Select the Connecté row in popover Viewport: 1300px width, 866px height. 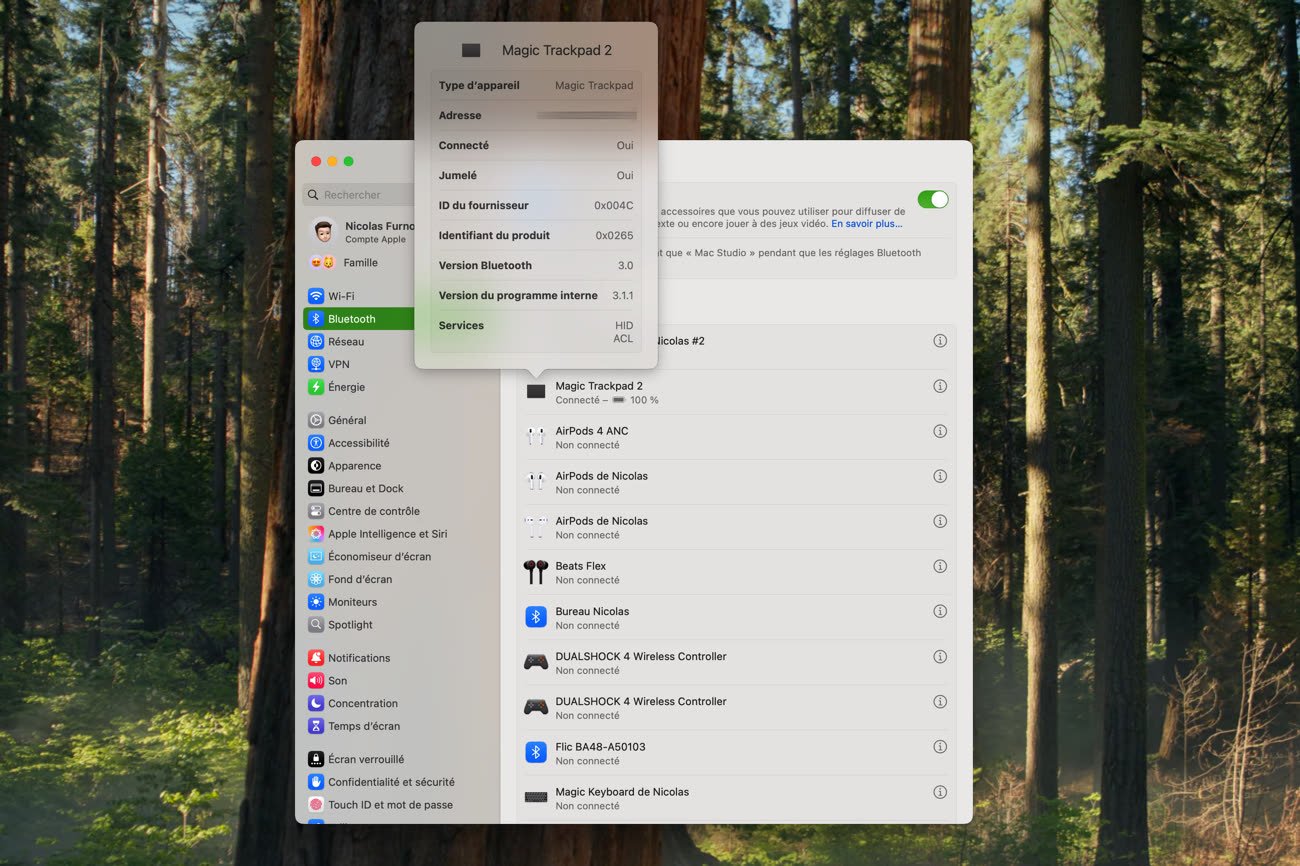tap(536, 146)
